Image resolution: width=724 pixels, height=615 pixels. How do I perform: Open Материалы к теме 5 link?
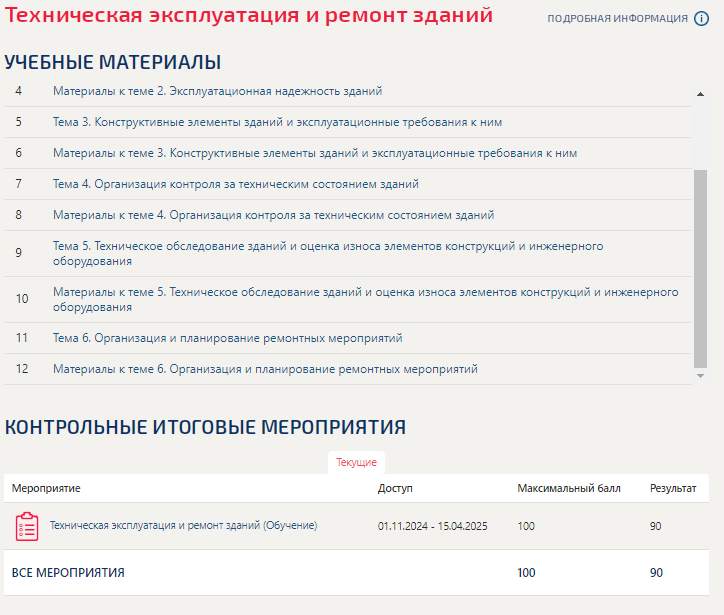click(365, 299)
